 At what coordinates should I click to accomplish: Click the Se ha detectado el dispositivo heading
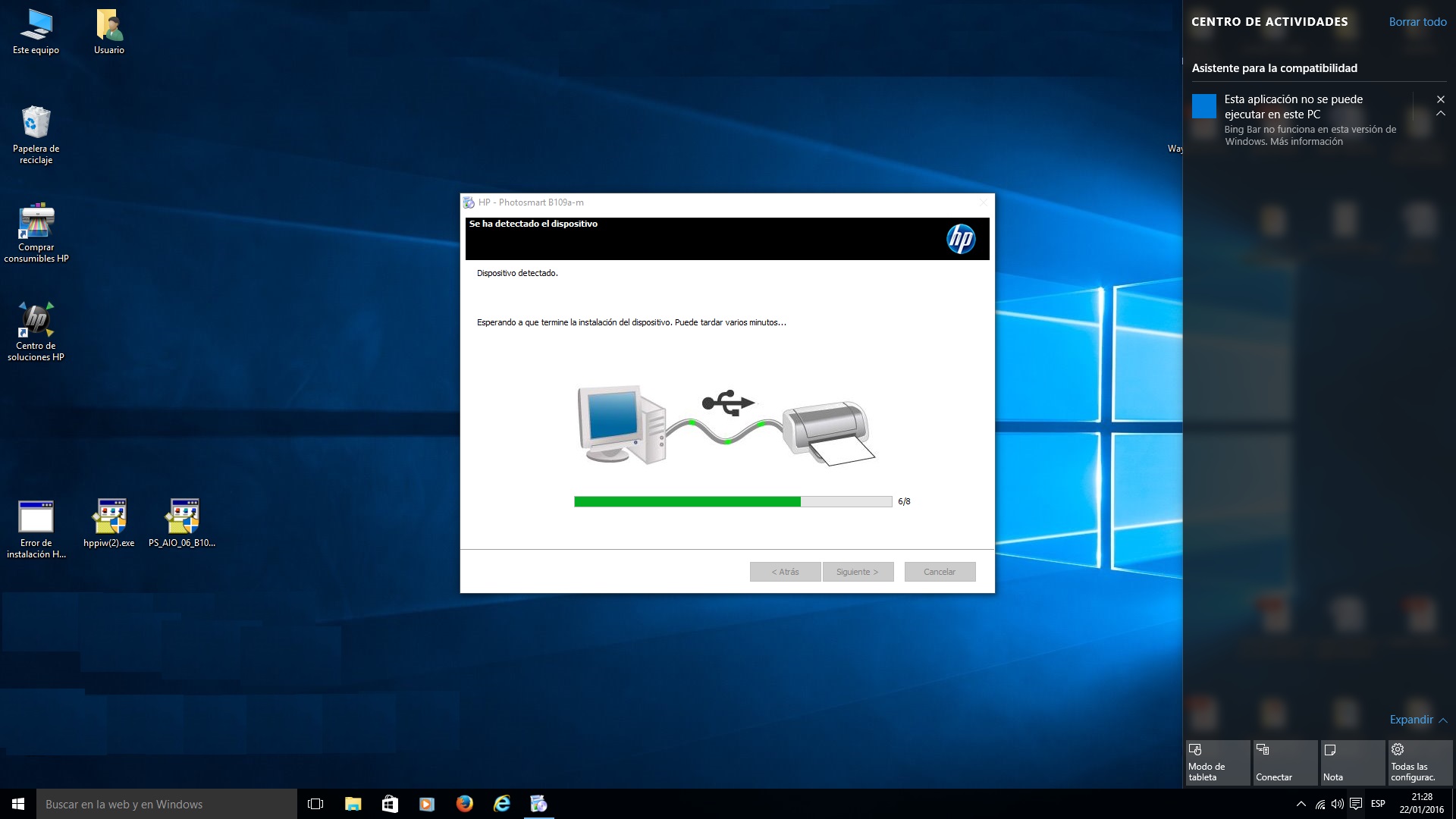tap(533, 224)
